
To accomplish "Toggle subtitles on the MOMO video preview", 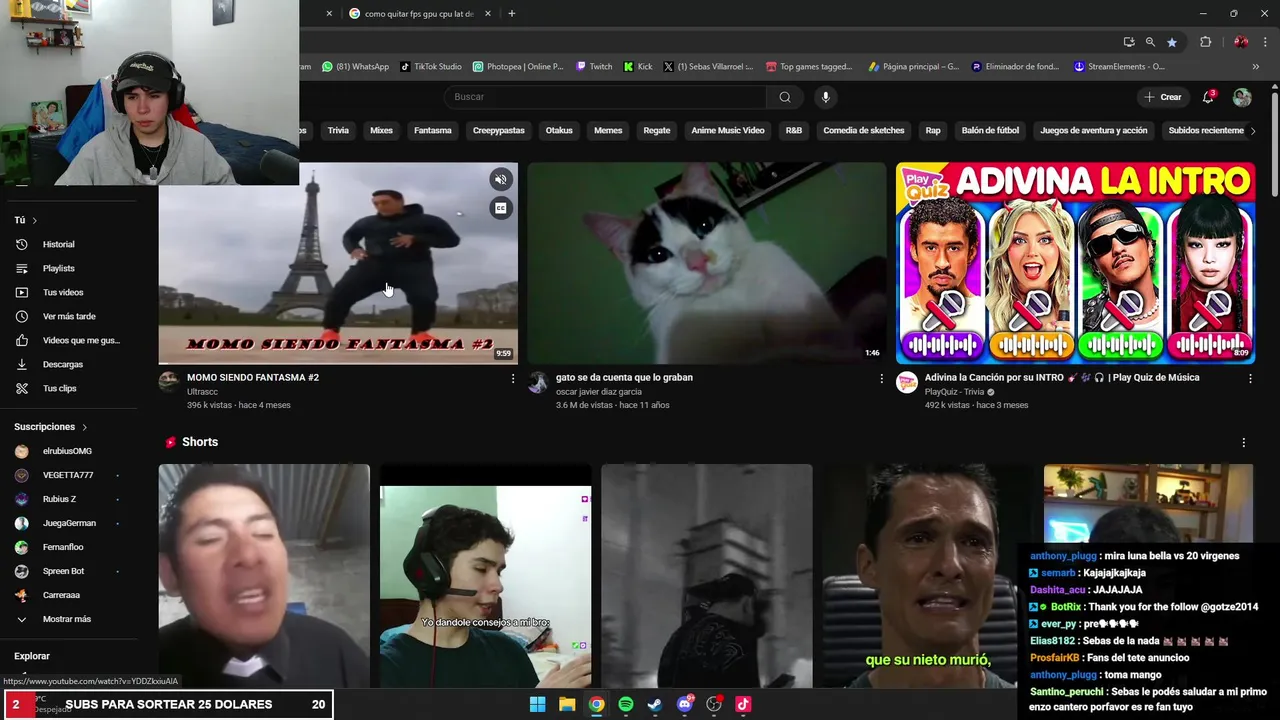I will [x=501, y=208].
